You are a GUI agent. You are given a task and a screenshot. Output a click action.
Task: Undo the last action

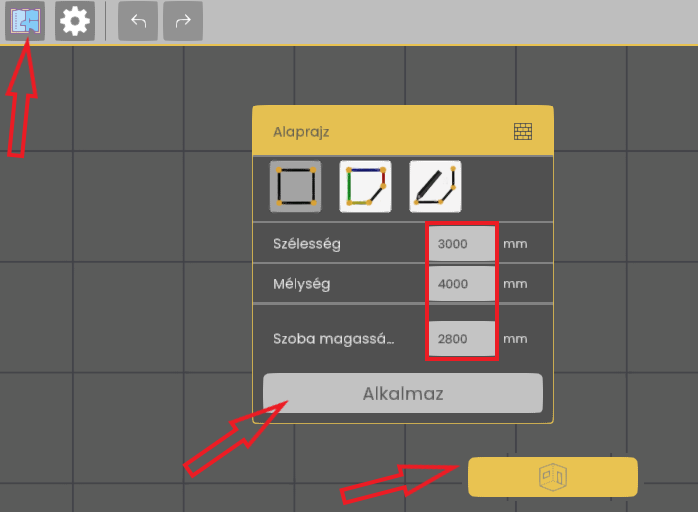tap(138, 21)
